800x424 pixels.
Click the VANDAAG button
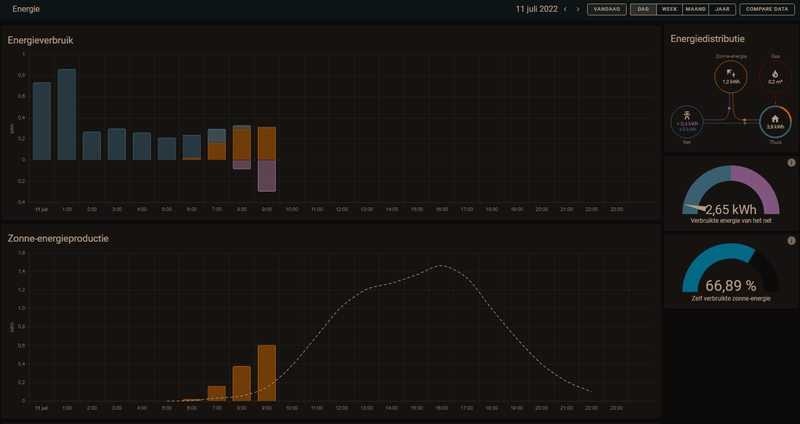pos(607,9)
